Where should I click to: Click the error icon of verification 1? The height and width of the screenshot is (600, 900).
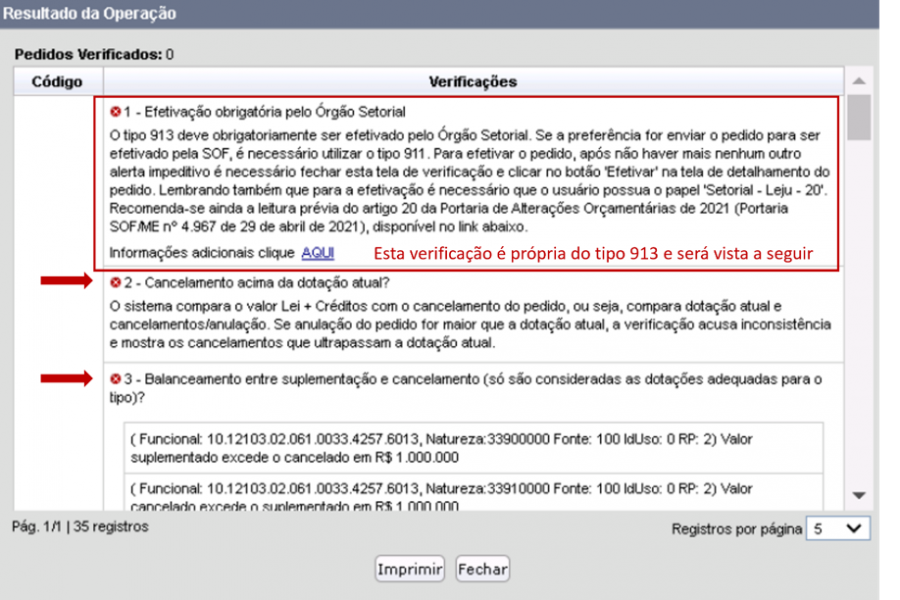click(115, 111)
